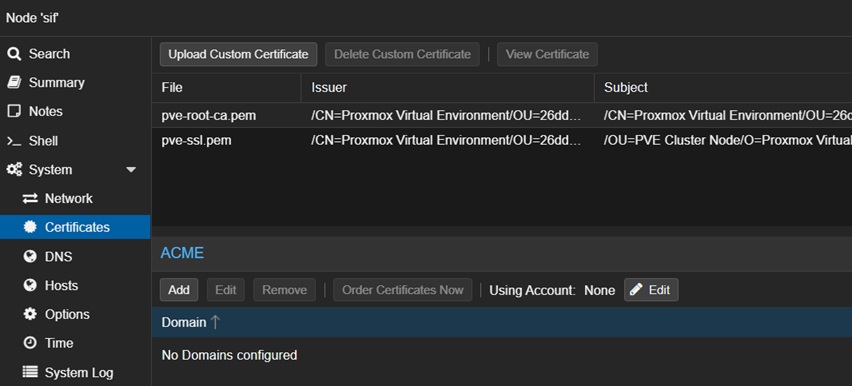Viewport: 852px width, 386px height.
Task: Click the Shell terminal prompt icon
Action: coord(14,141)
